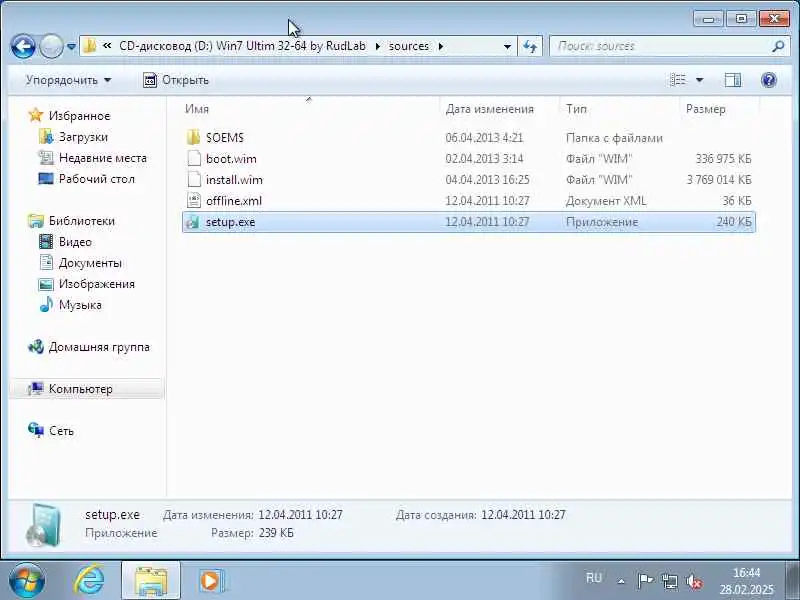Screen dimensions: 800x600
Task: Expand the hidden path chevrons in address bar
Action: (x=107, y=46)
